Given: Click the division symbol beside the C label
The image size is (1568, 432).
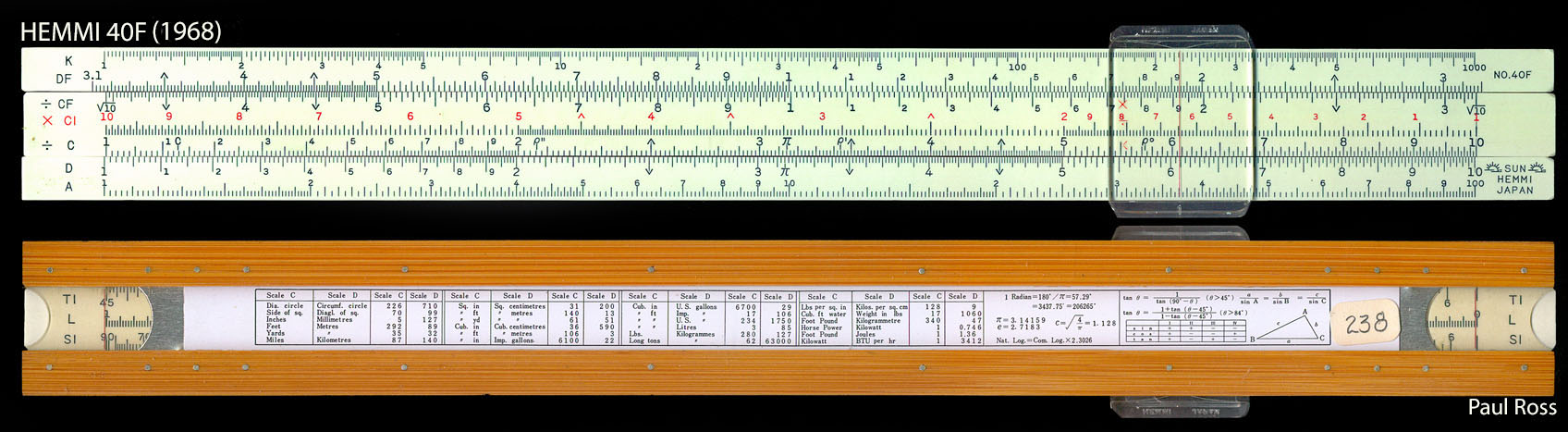Looking at the screenshot, I should [x=47, y=145].
